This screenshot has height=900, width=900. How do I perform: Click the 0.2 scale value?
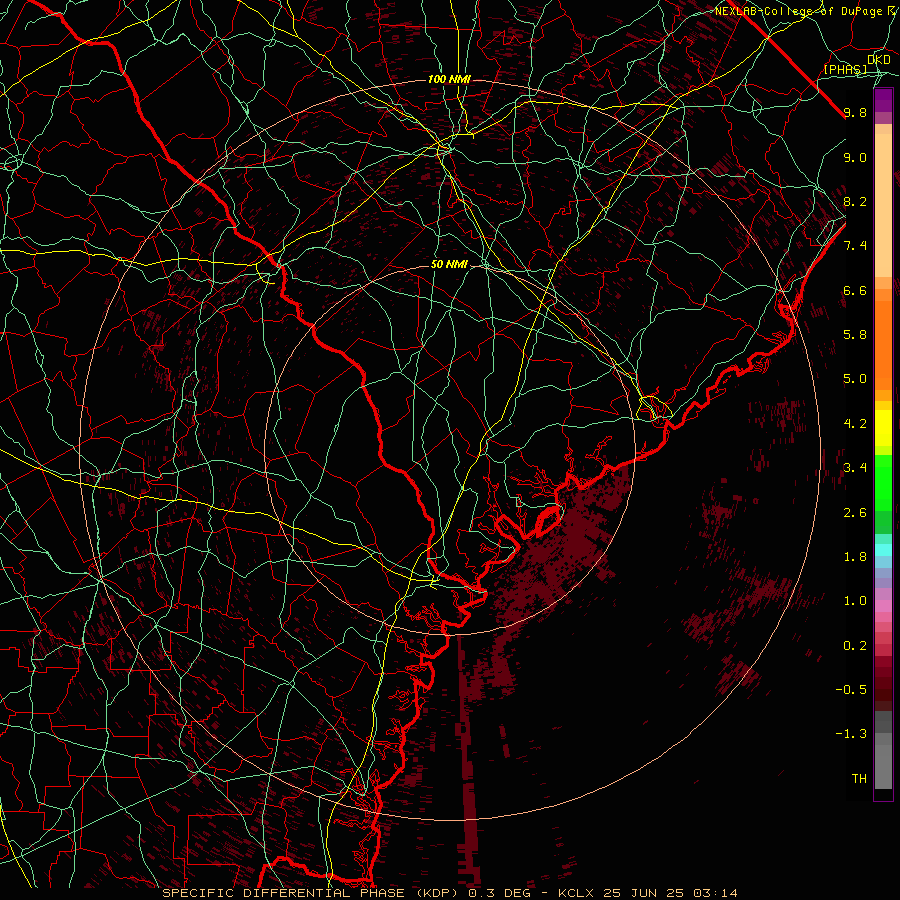(x=855, y=646)
